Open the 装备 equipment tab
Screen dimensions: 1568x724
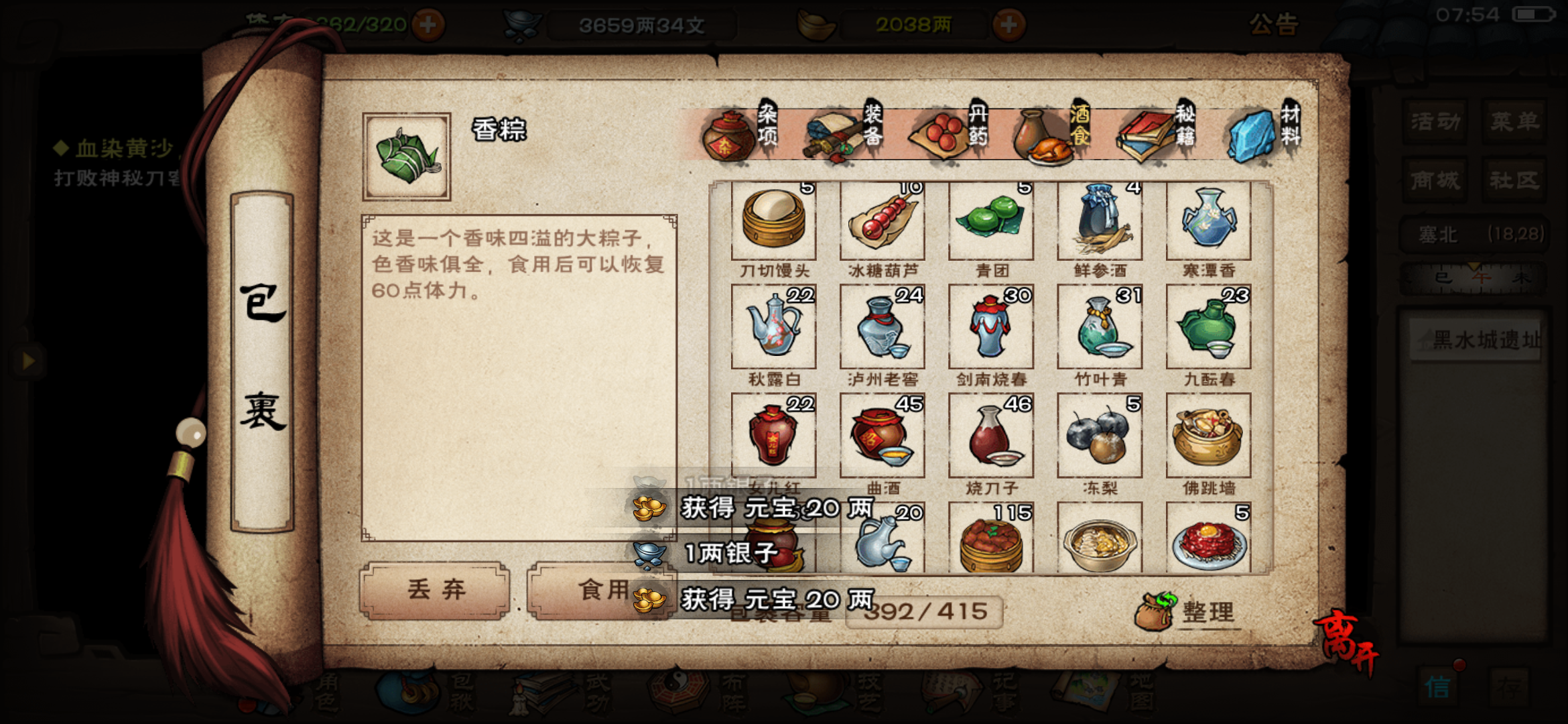844,132
